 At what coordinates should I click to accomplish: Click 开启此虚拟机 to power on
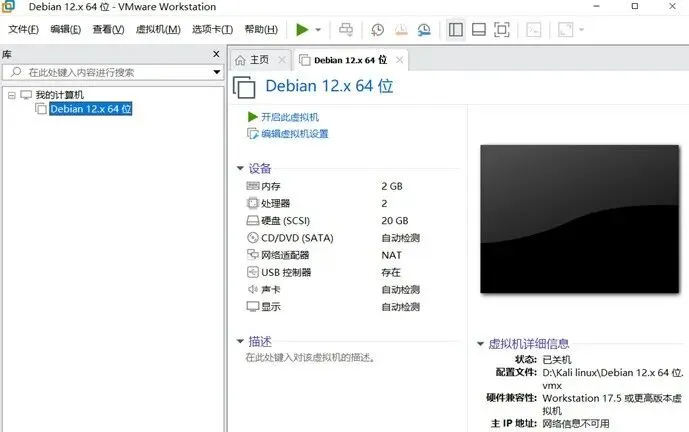coord(290,117)
